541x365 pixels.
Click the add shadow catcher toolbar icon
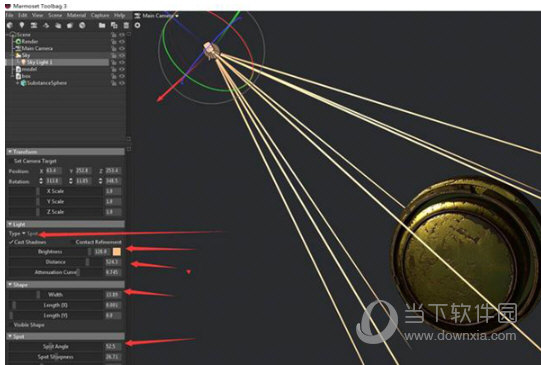coord(46,25)
